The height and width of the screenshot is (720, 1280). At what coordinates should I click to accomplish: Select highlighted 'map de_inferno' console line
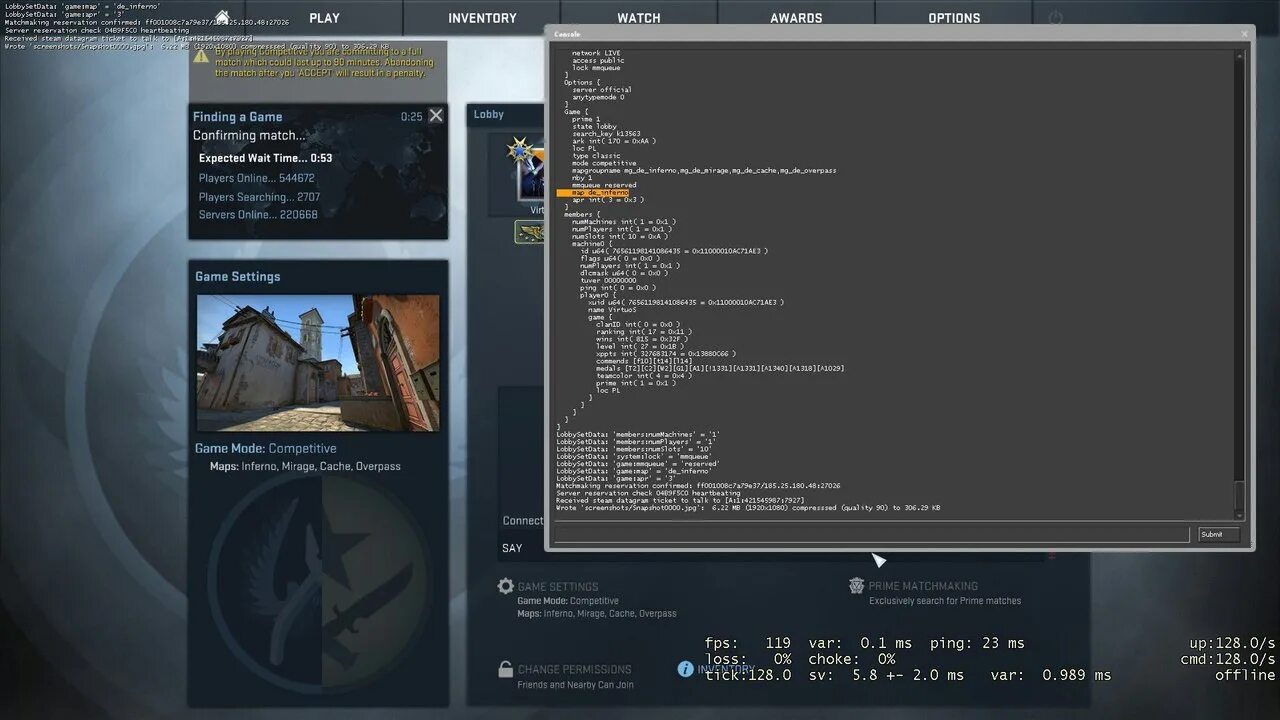[593, 193]
